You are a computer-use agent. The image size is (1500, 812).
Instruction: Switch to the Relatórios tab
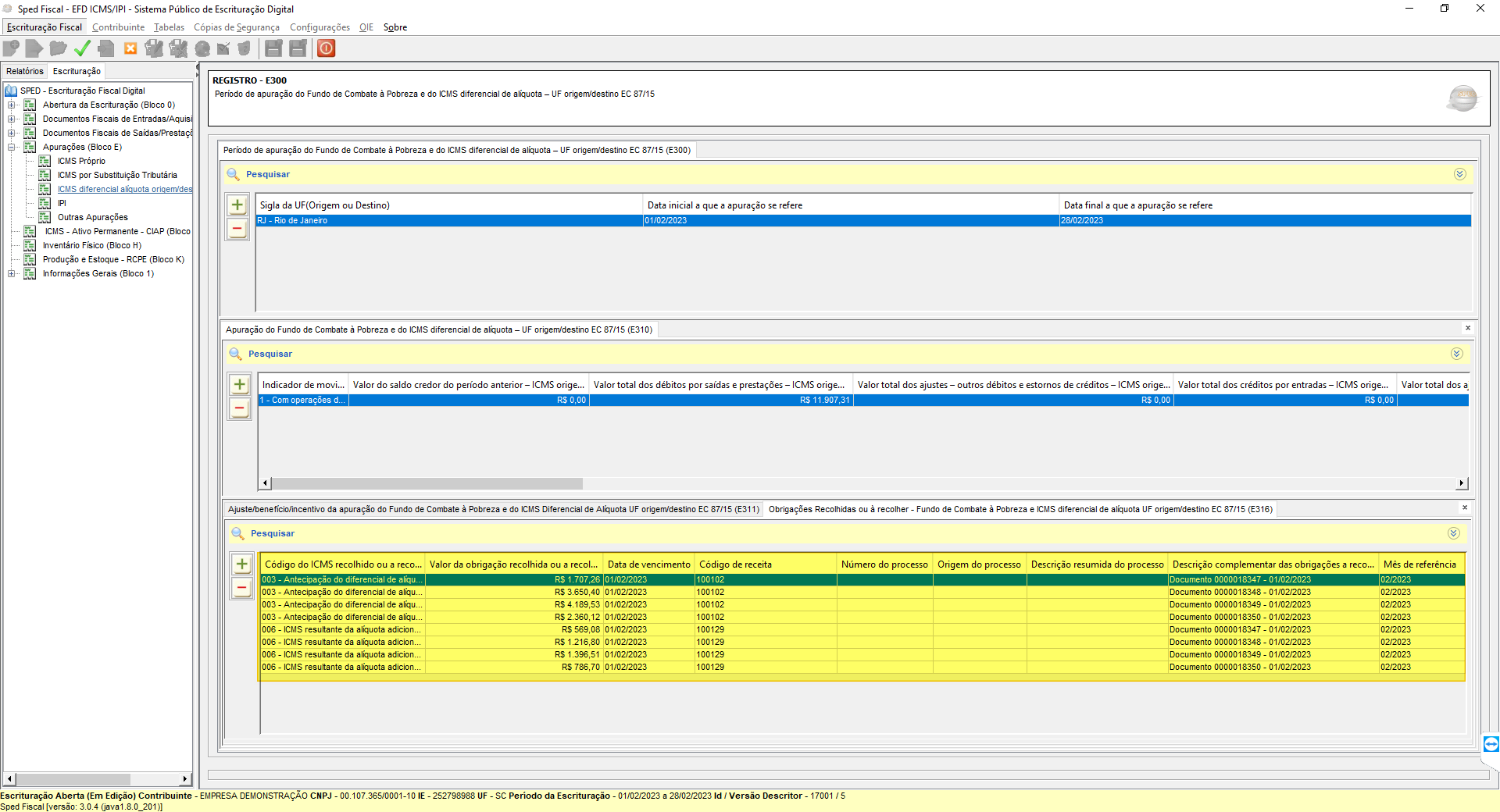25,71
